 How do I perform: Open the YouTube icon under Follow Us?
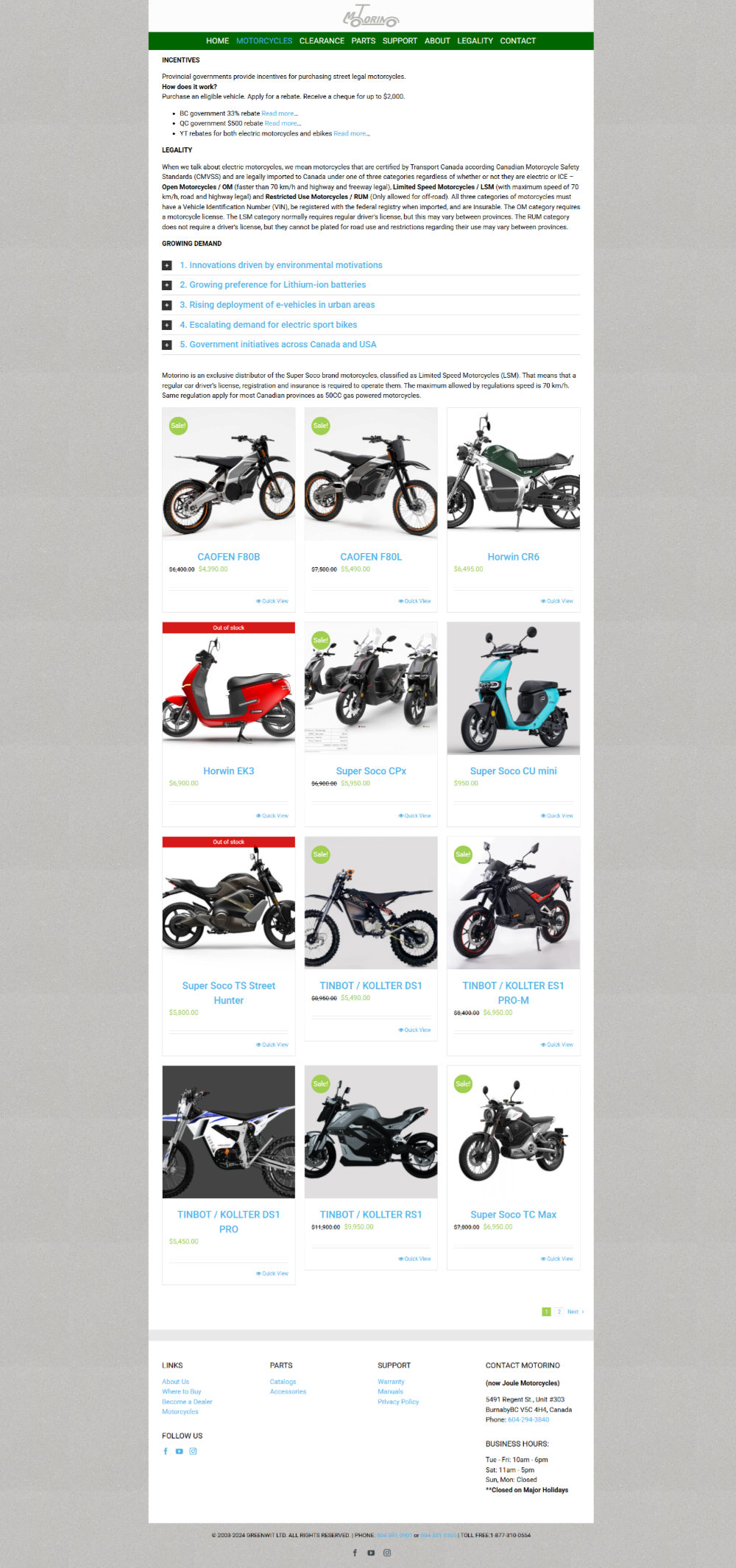(179, 1451)
